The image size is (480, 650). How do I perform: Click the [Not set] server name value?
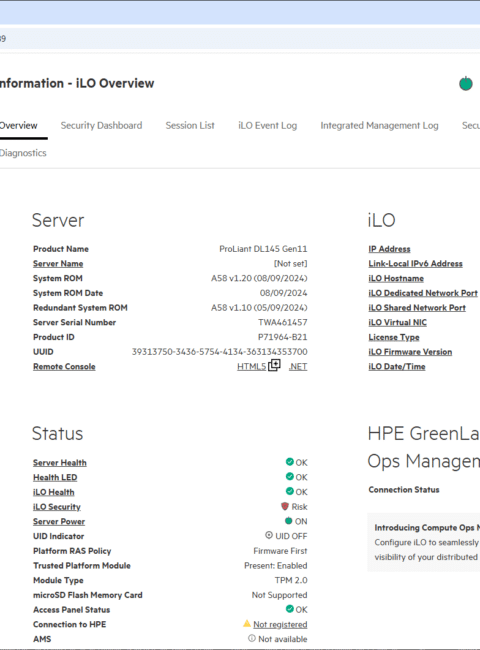coord(291,264)
